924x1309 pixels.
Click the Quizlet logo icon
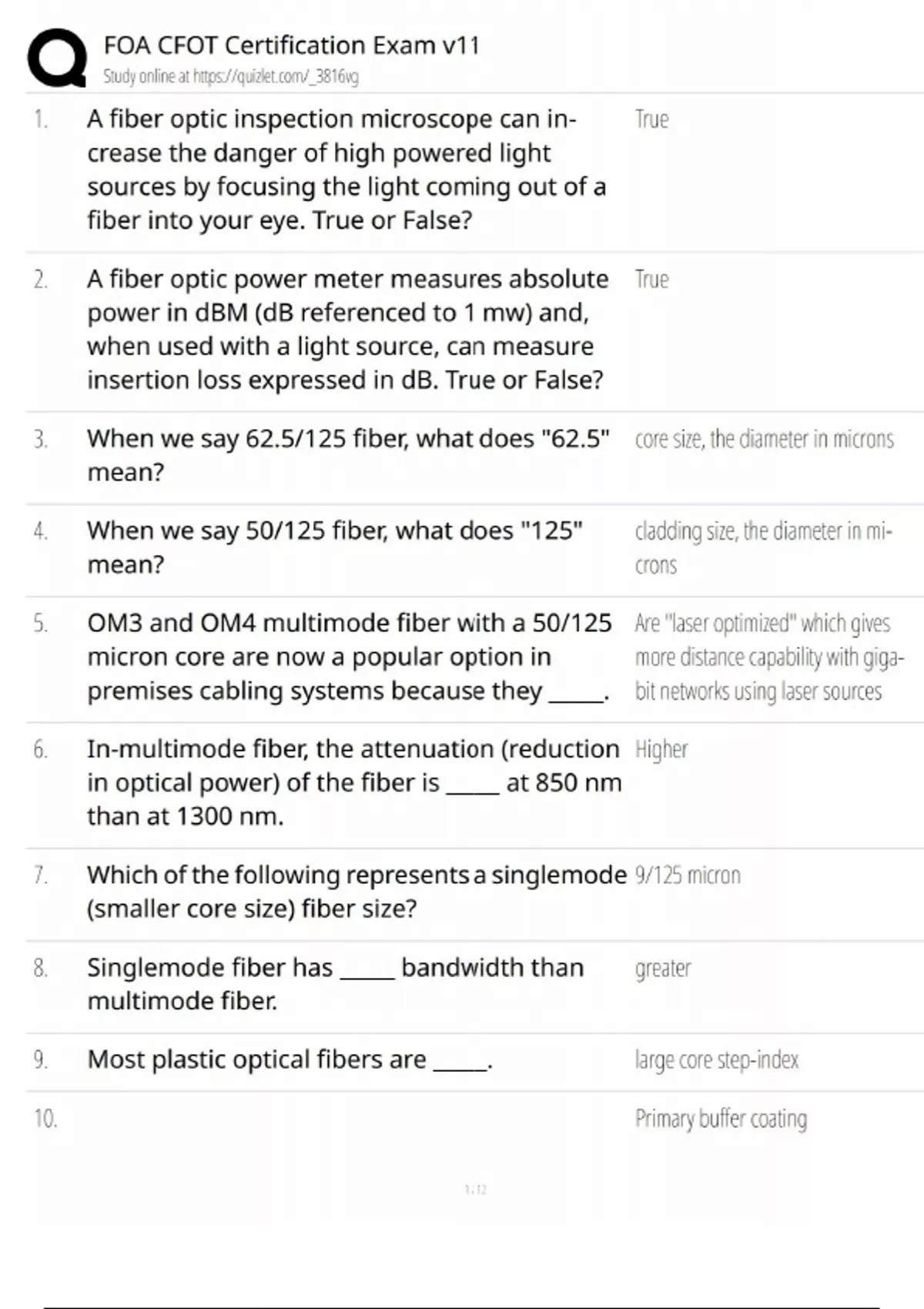tap(57, 58)
